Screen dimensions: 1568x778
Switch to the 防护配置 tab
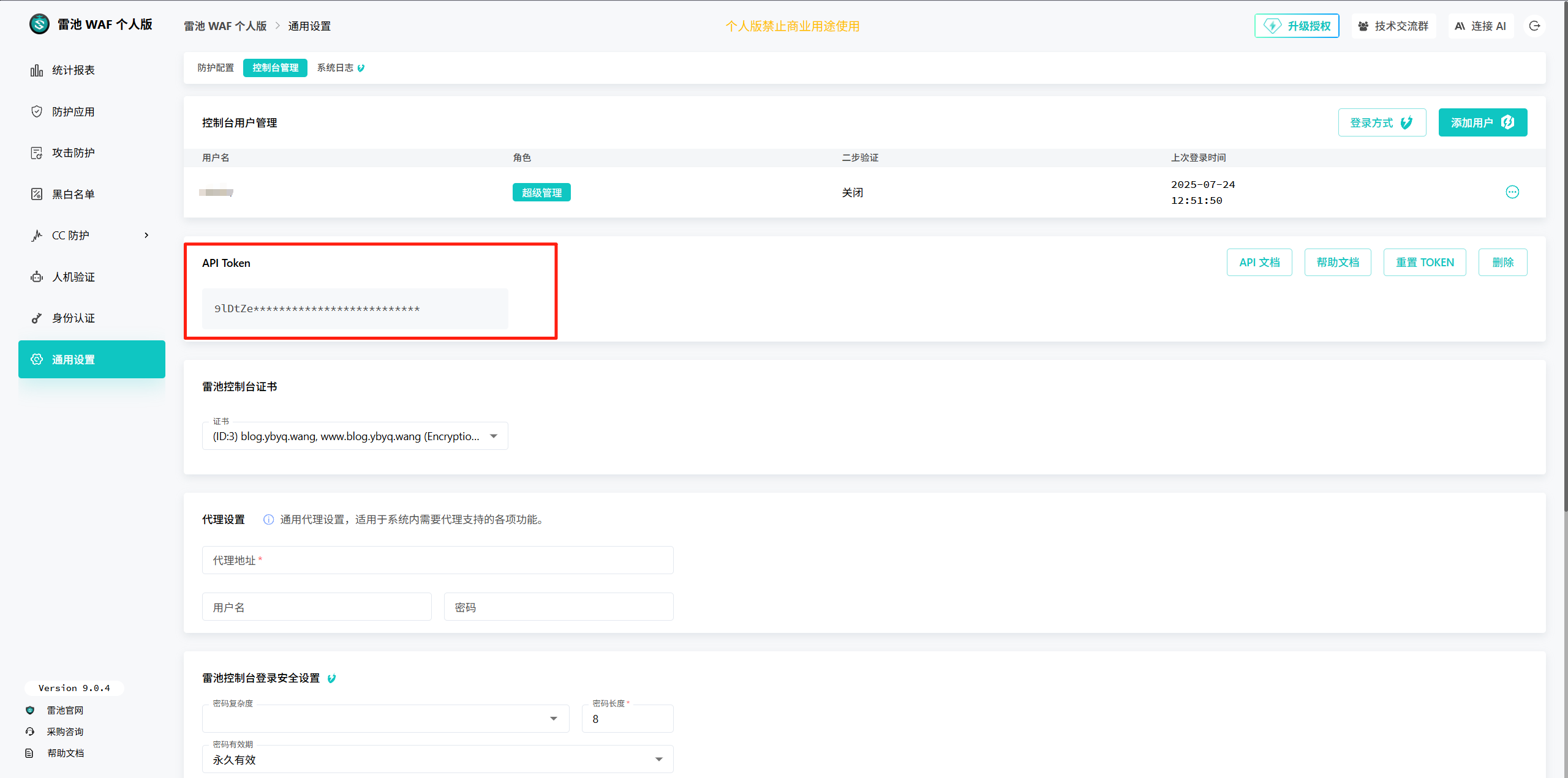[216, 68]
